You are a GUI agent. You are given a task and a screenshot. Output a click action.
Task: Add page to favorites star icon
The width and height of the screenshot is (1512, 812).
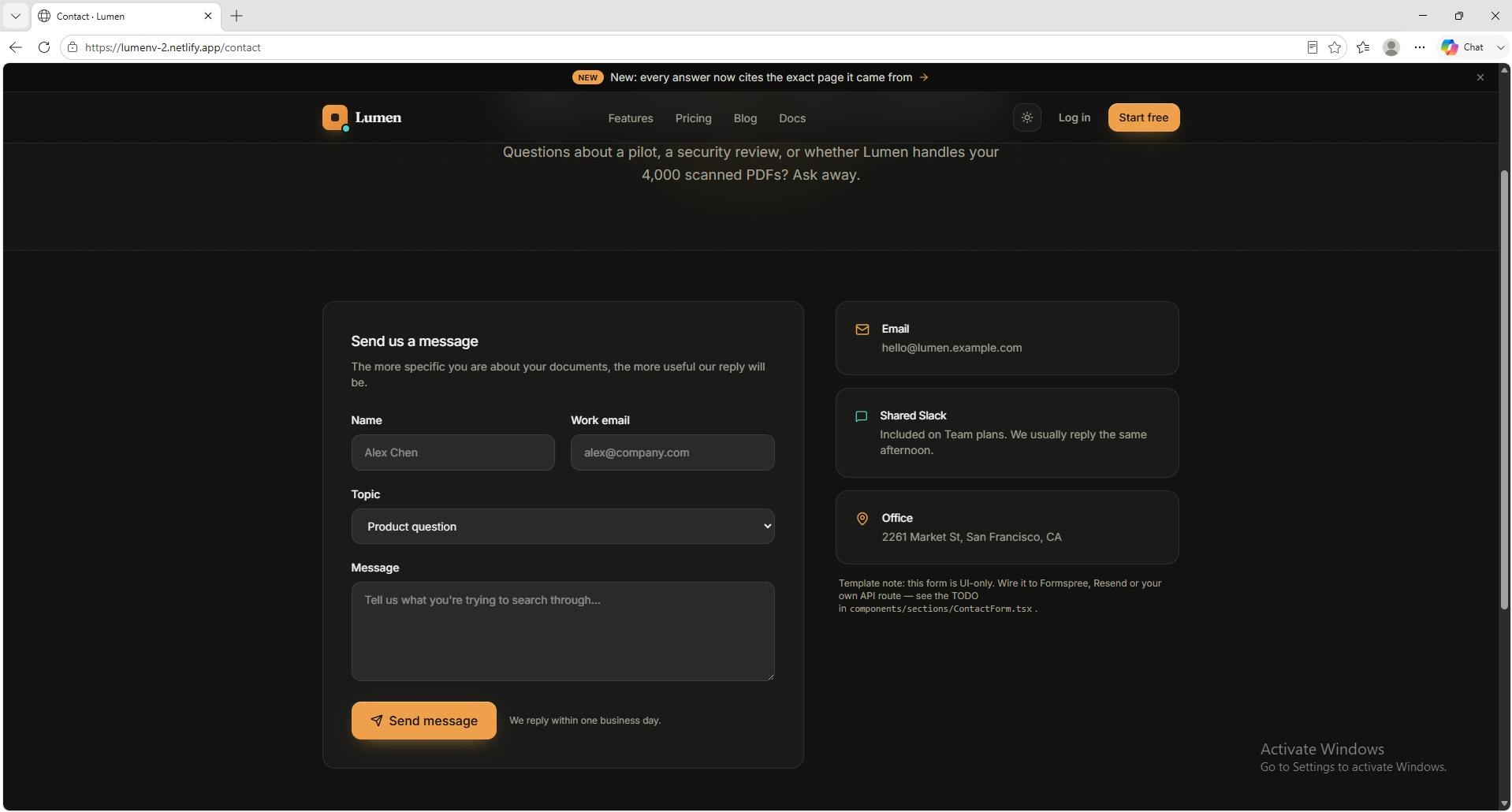point(1335,47)
